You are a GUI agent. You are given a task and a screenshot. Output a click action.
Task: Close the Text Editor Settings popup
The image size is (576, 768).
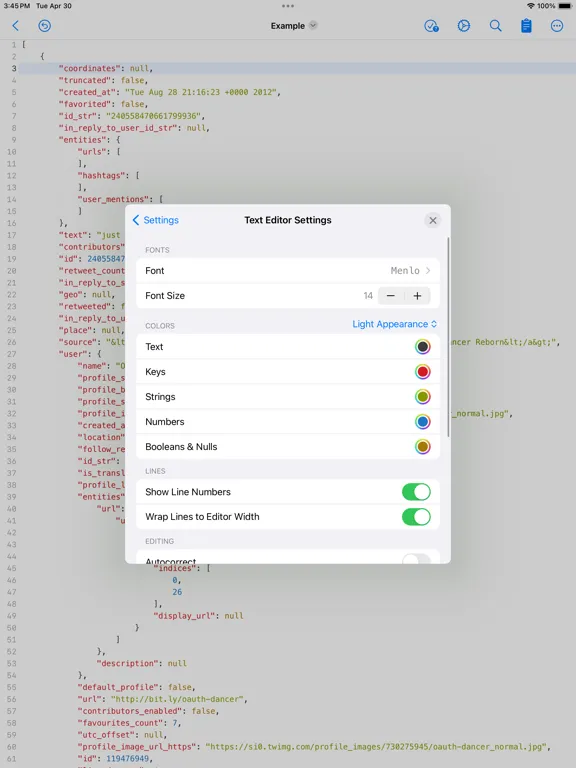(432, 220)
